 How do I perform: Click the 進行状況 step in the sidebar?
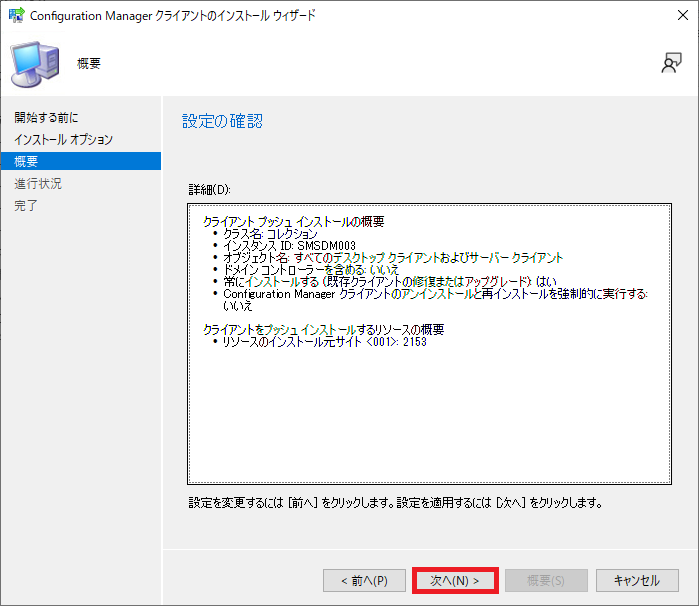click(38, 183)
